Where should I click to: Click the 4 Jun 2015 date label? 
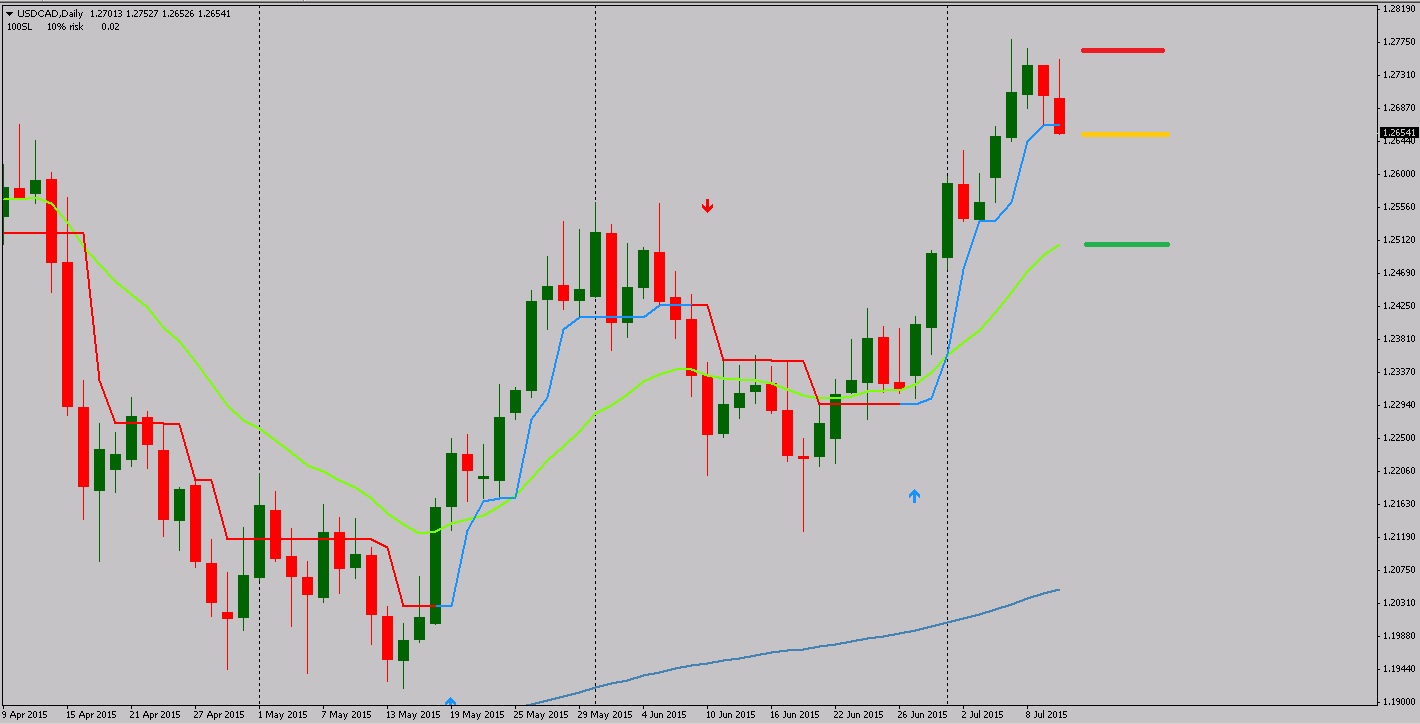click(665, 715)
